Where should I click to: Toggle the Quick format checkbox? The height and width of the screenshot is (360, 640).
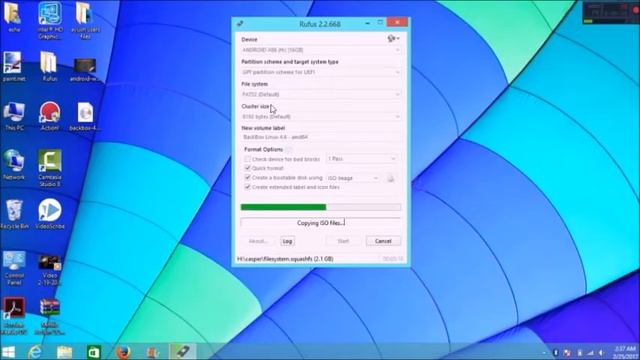(247, 168)
